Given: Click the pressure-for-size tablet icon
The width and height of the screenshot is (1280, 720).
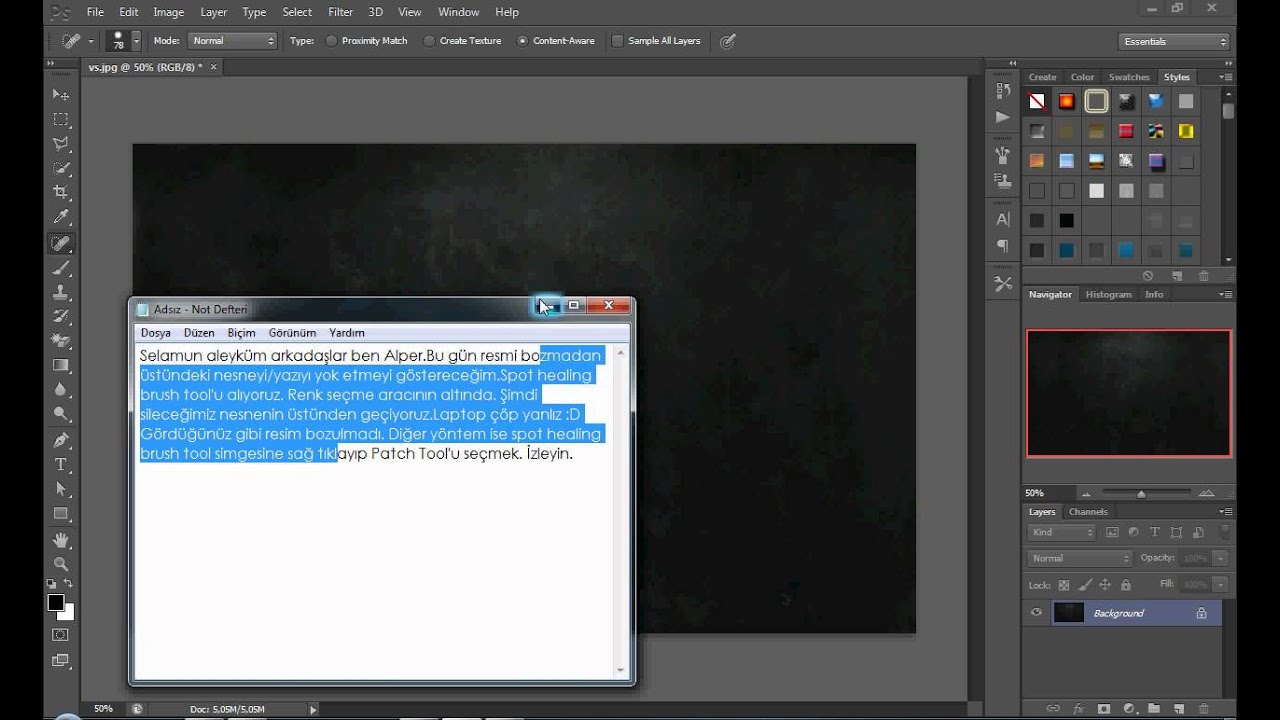Looking at the screenshot, I should tap(728, 41).
